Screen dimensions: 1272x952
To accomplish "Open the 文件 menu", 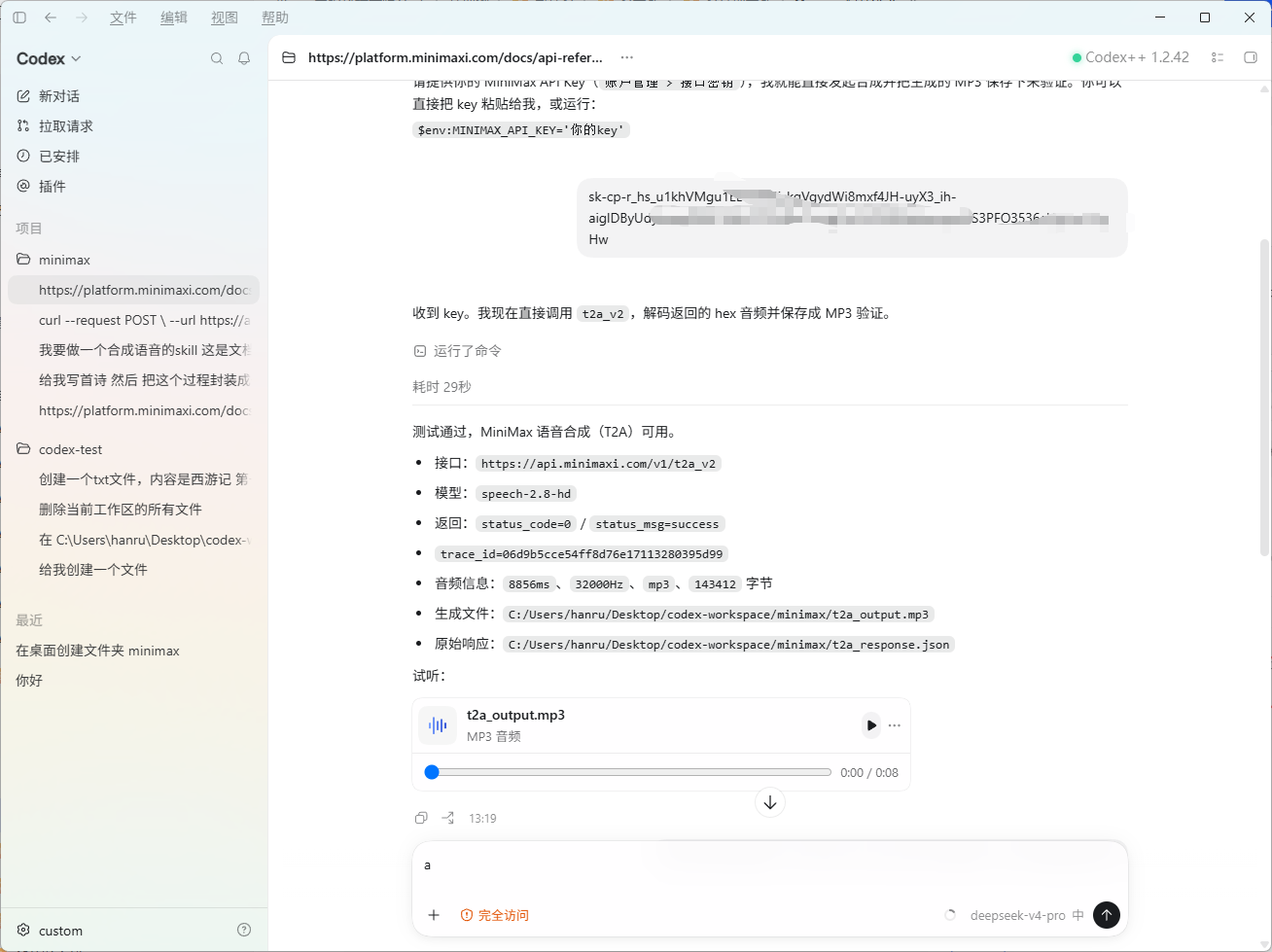I will tap(124, 18).
